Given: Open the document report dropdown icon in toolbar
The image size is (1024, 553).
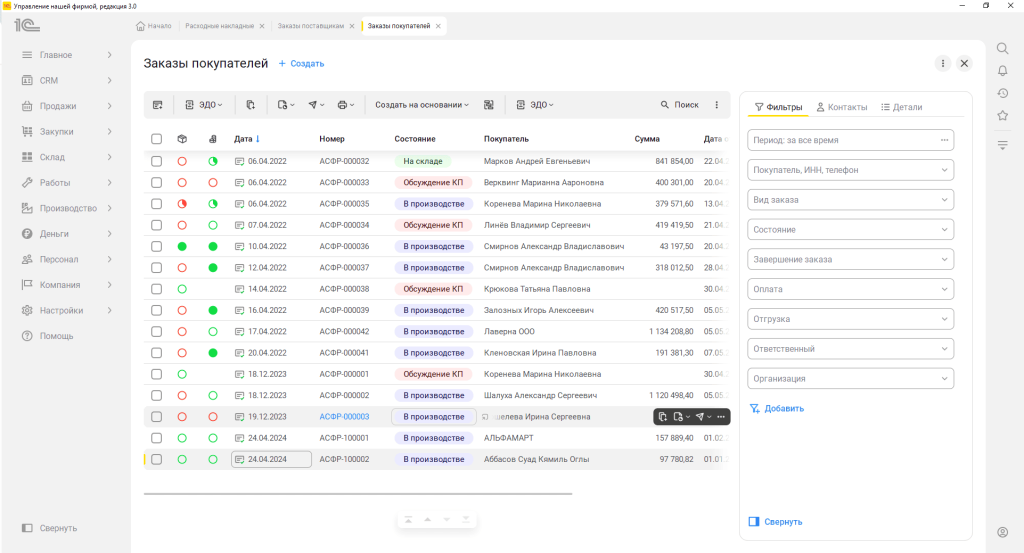Looking at the screenshot, I should point(286,104).
